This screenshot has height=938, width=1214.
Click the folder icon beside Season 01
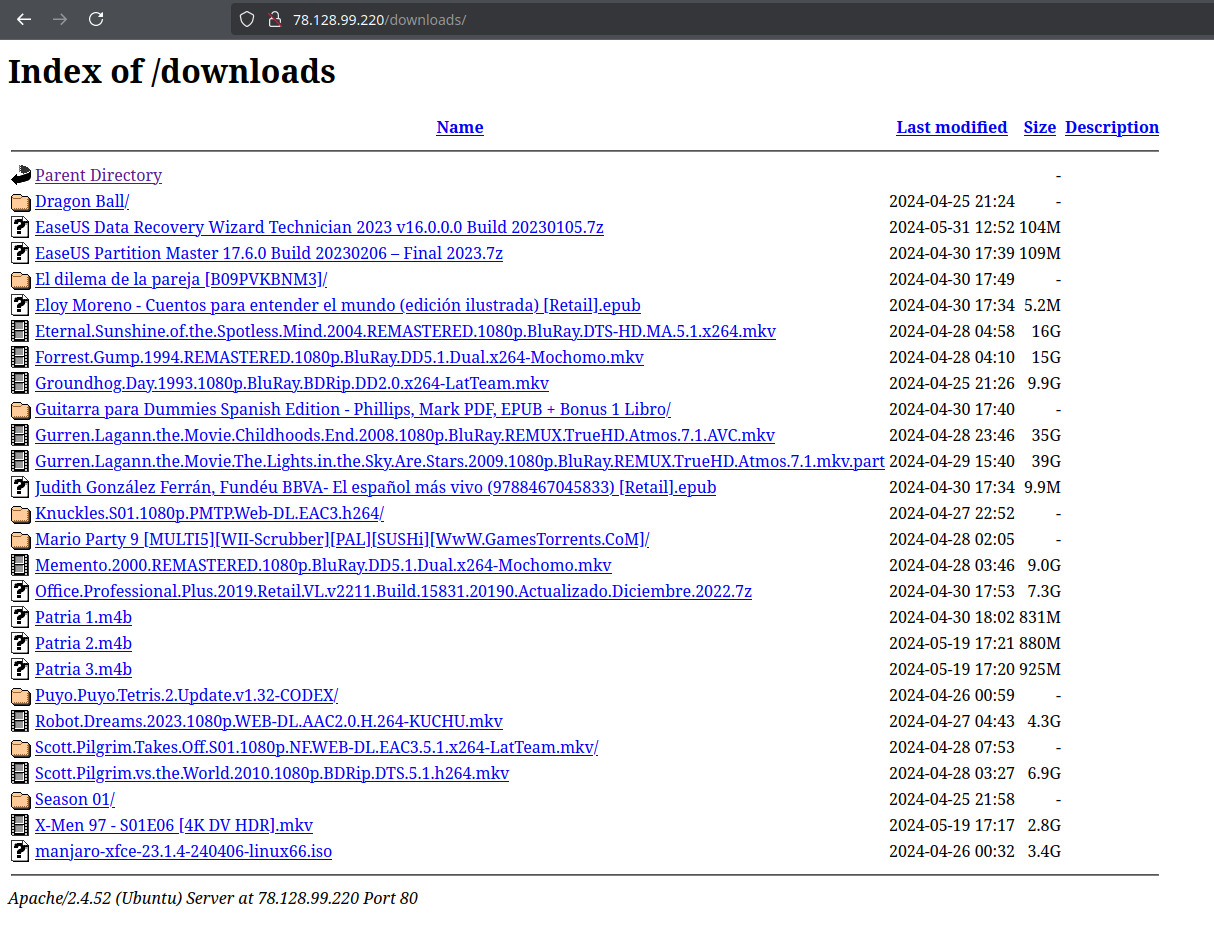coord(20,799)
